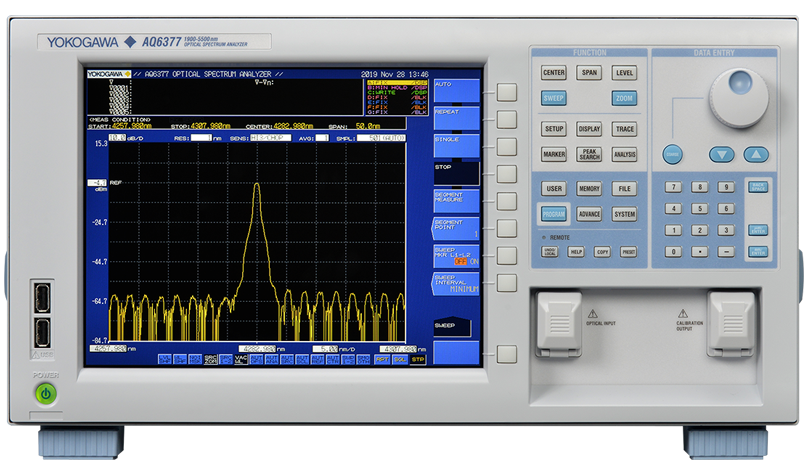Toggle the blue ZOOM function key

[624, 99]
